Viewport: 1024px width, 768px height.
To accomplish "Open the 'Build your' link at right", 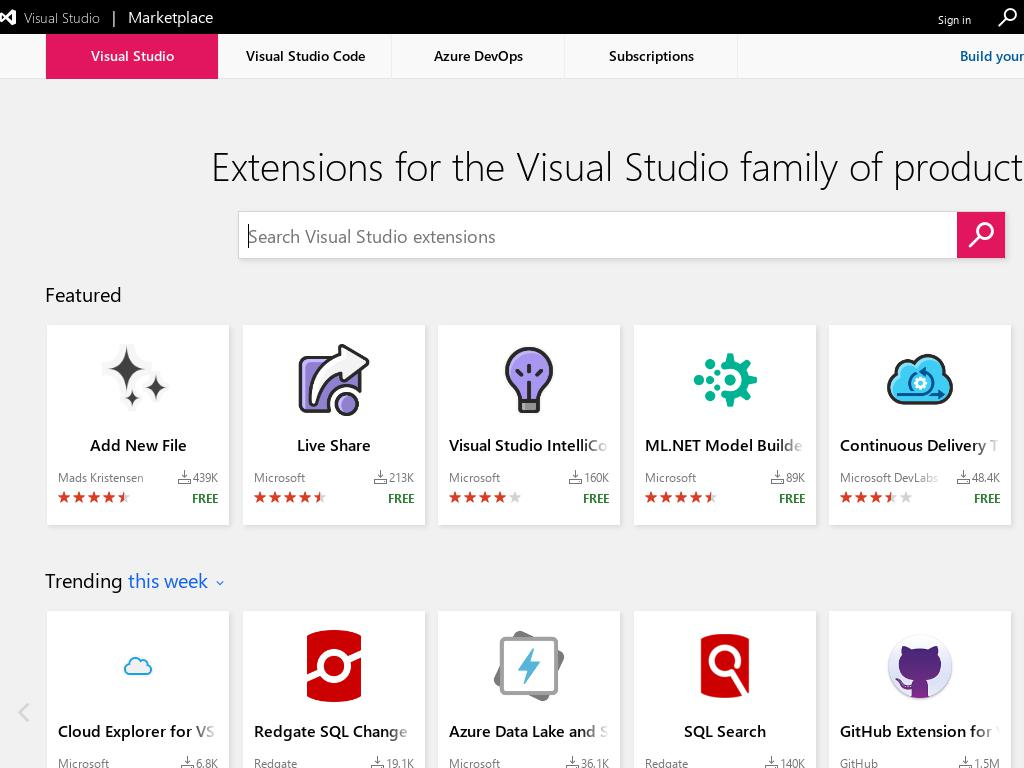I will (991, 56).
